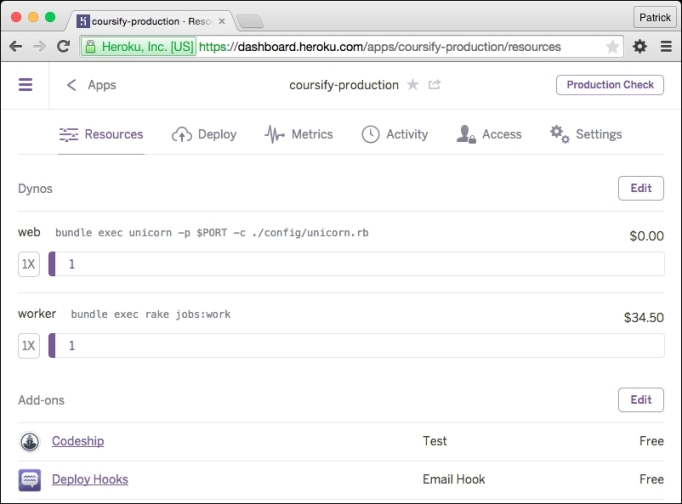Switch to the Resources tab

pos(101,134)
